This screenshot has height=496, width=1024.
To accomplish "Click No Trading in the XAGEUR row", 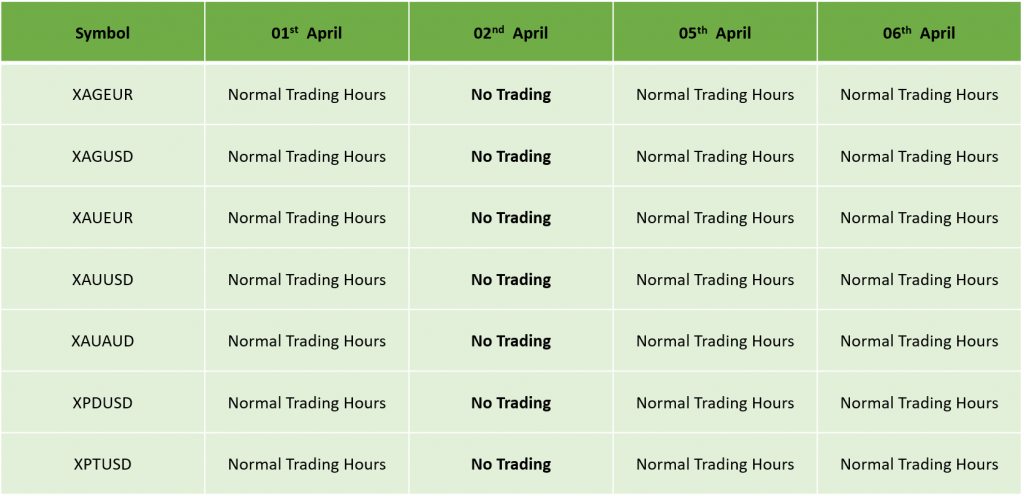I will [x=511, y=95].
